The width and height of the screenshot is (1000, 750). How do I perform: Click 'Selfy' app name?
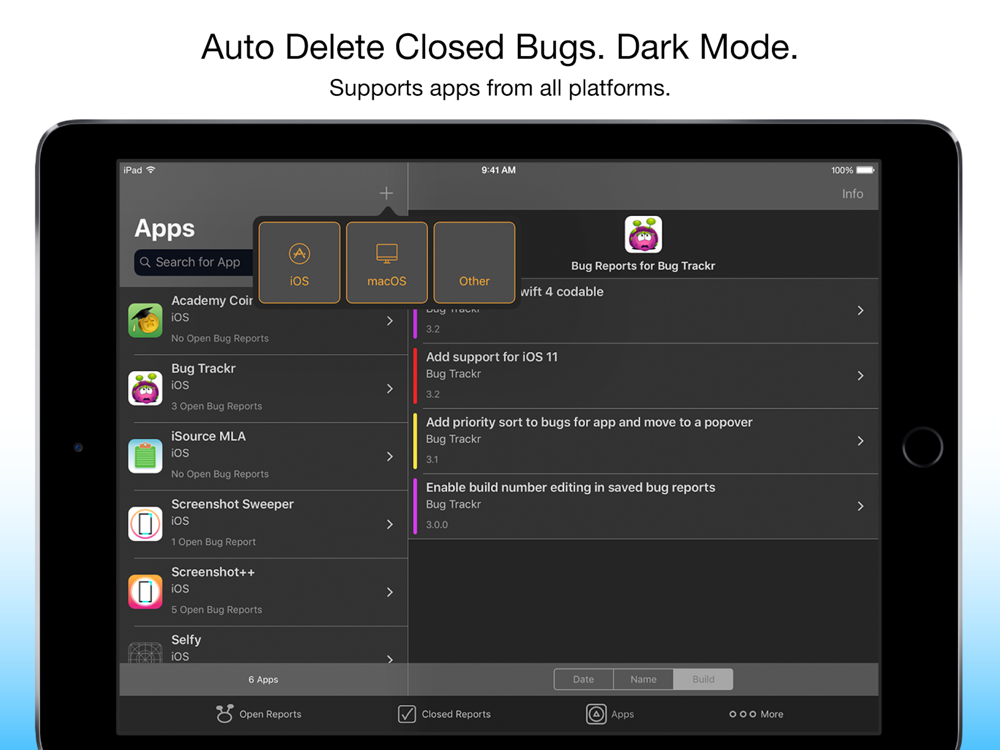(x=186, y=640)
